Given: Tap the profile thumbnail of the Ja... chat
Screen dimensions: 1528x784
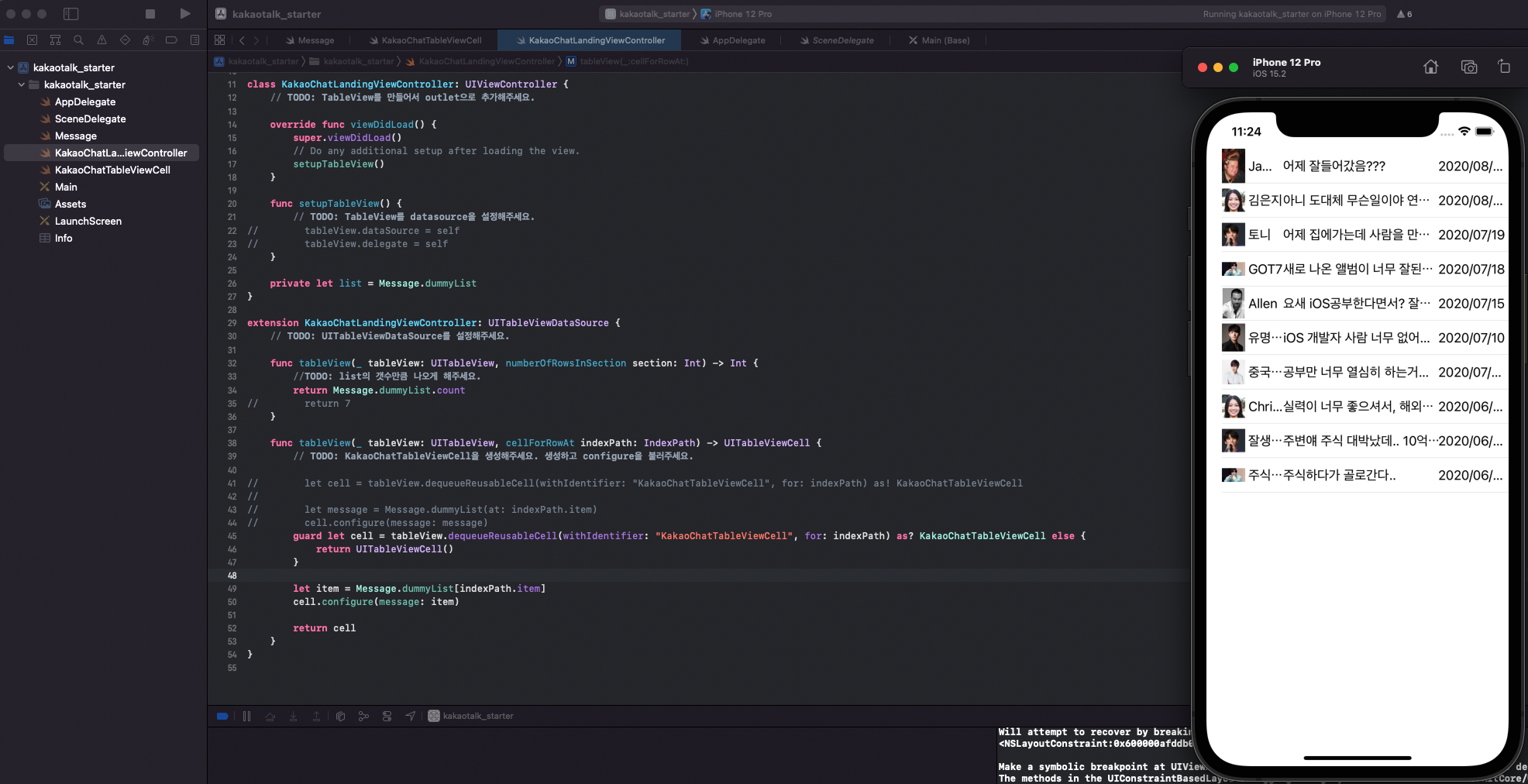Looking at the screenshot, I should point(1233,166).
